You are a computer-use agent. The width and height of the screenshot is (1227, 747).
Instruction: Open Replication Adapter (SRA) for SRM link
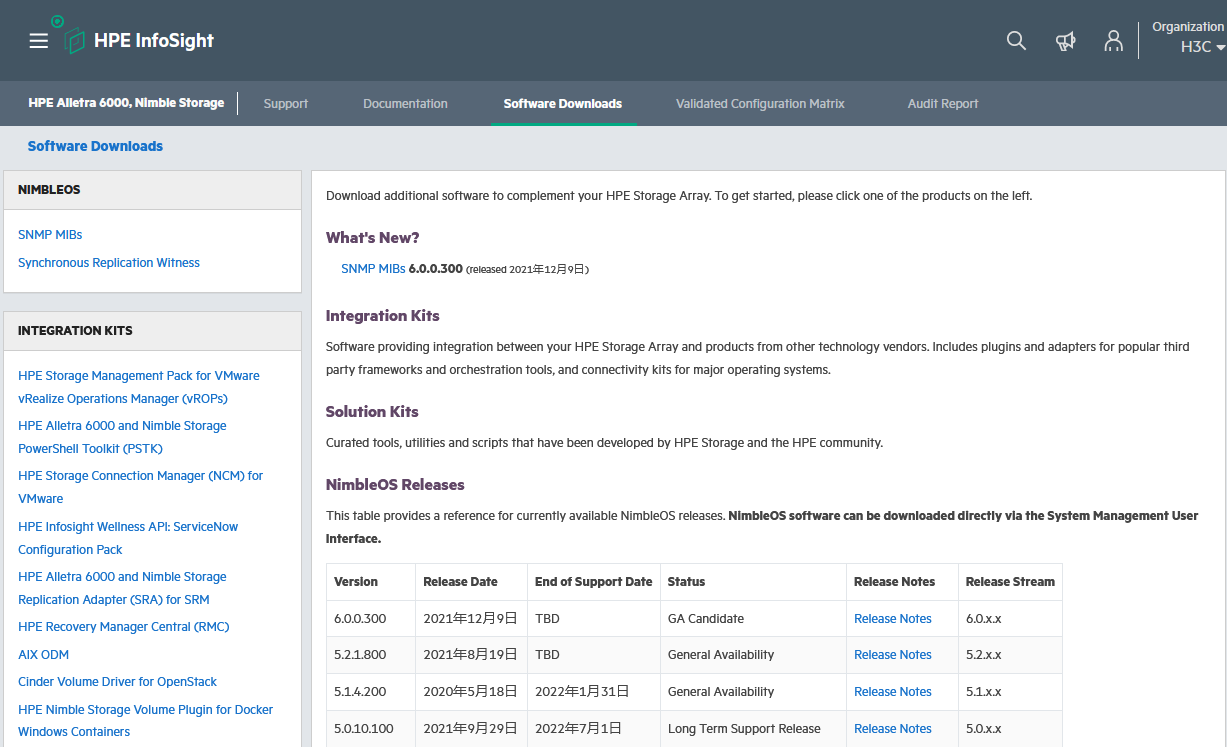pyautogui.click(x=122, y=588)
